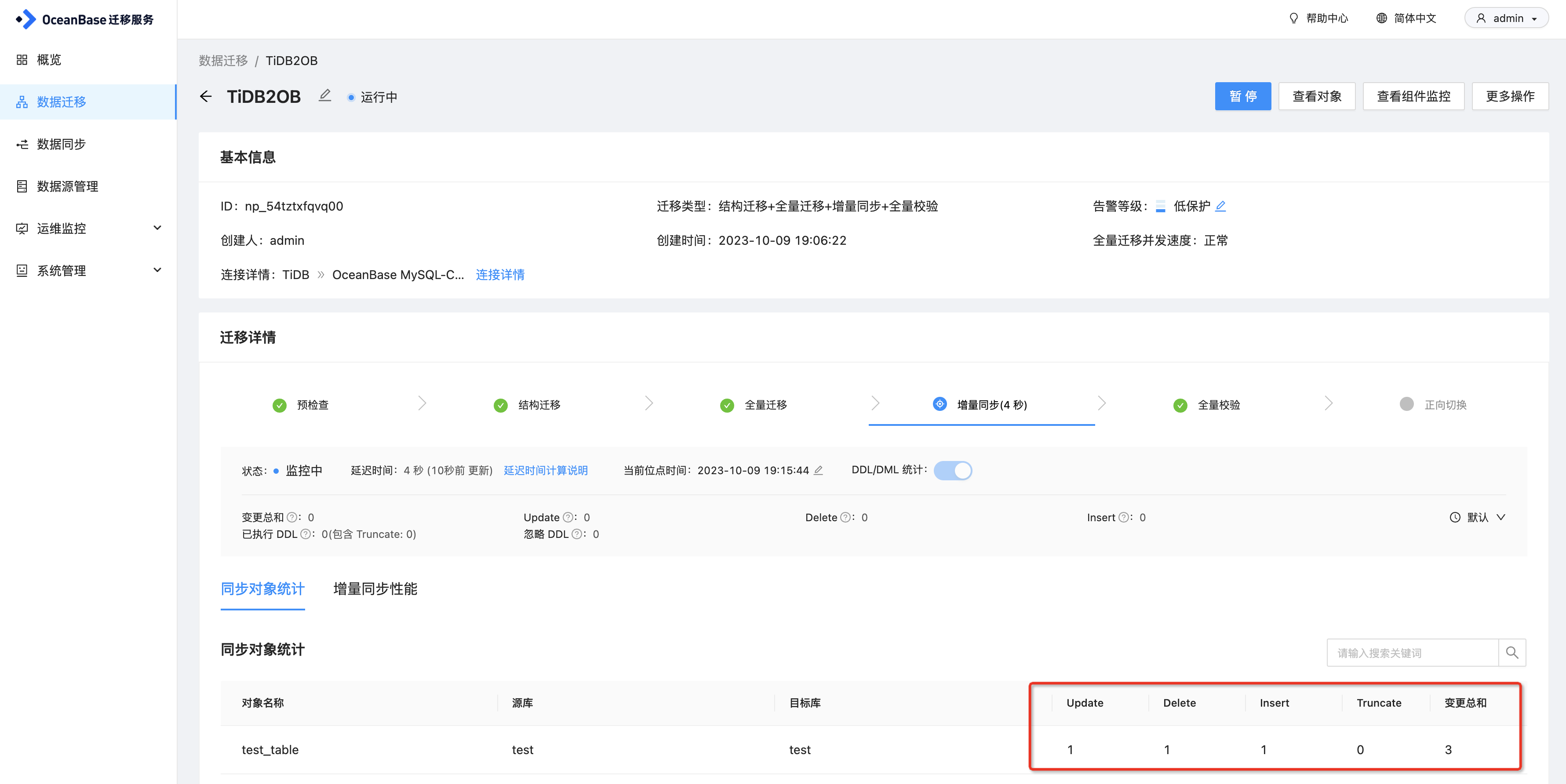Edit the 当前位点时间 pencil icon
The height and width of the screenshot is (784, 1566).
[x=818, y=470]
